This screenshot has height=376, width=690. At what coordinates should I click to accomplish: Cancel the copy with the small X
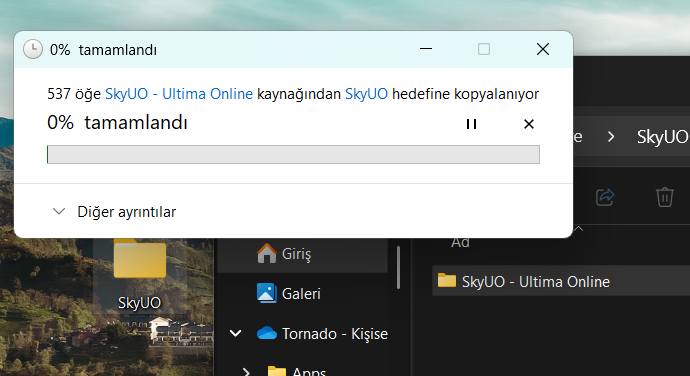pos(529,124)
